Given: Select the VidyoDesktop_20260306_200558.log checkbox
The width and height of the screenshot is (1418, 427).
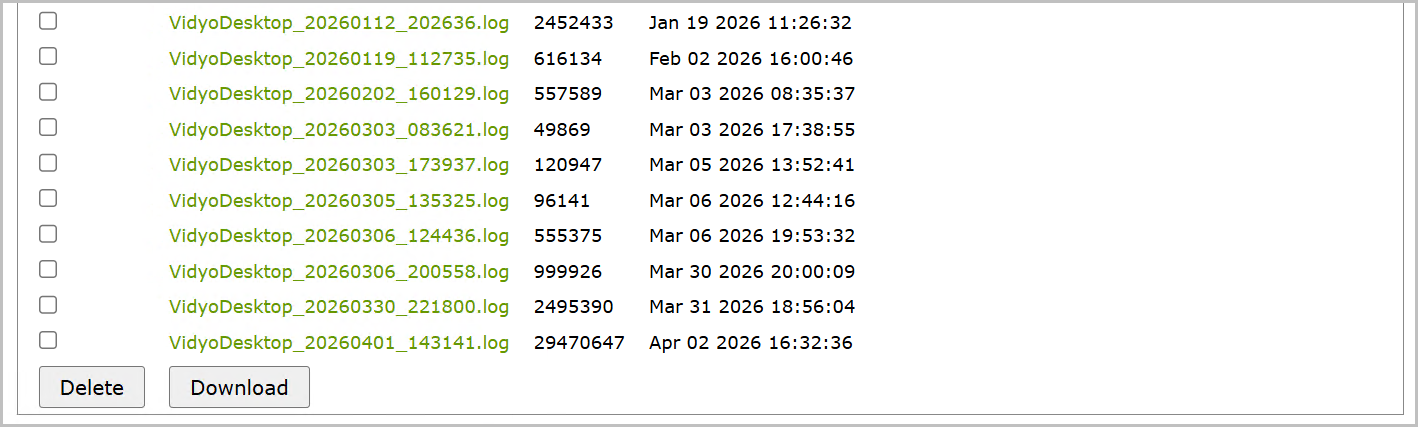Looking at the screenshot, I should point(48,269).
